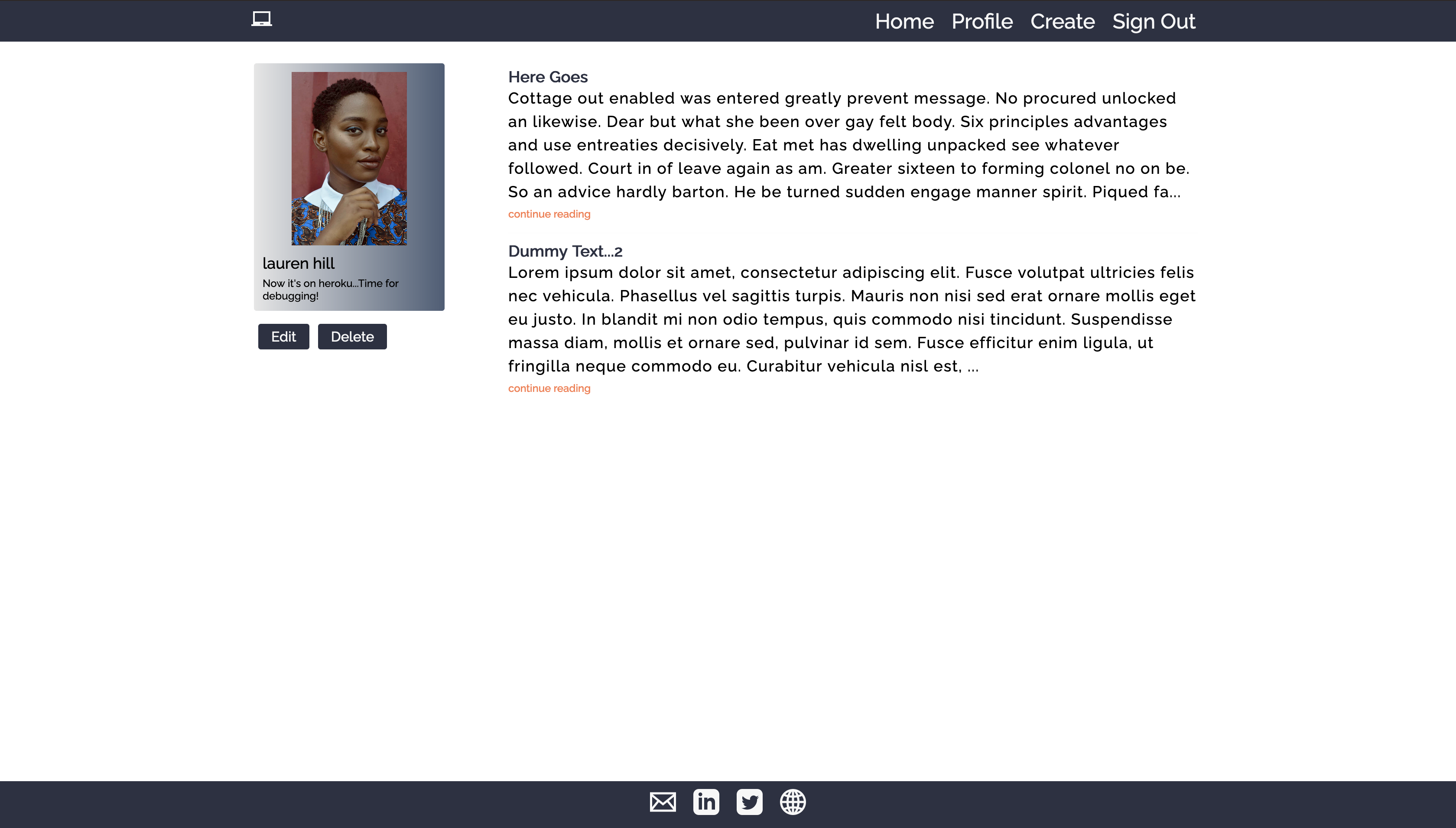This screenshot has height=828, width=1456.
Task: Select the Home menu item
Action: point(904,21)
